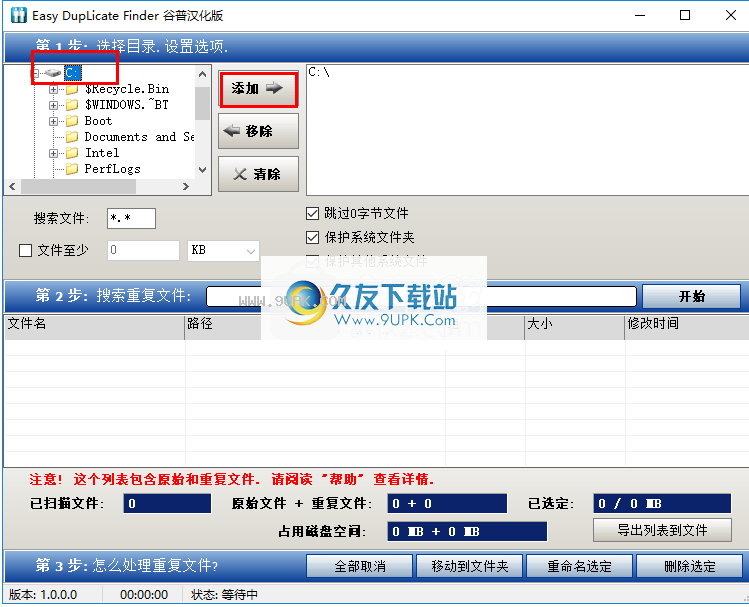Click 重命名选定 button
This screenshot has height=607, width=749.
pos(579,566)
